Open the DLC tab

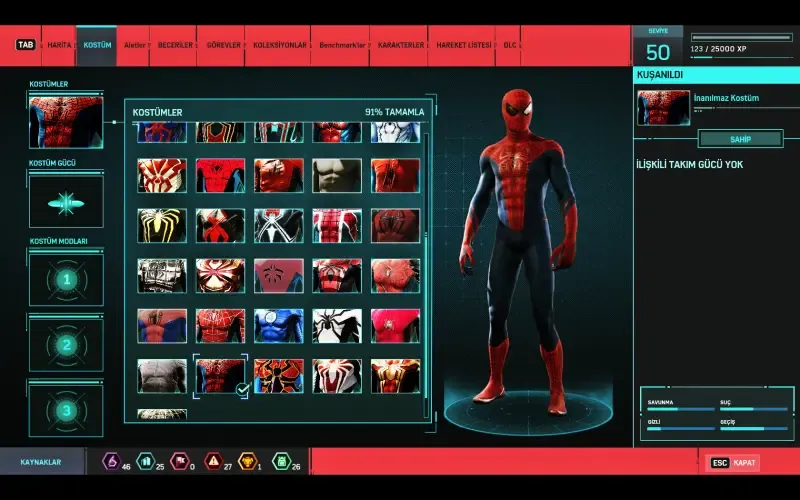[x=510, y=45]
